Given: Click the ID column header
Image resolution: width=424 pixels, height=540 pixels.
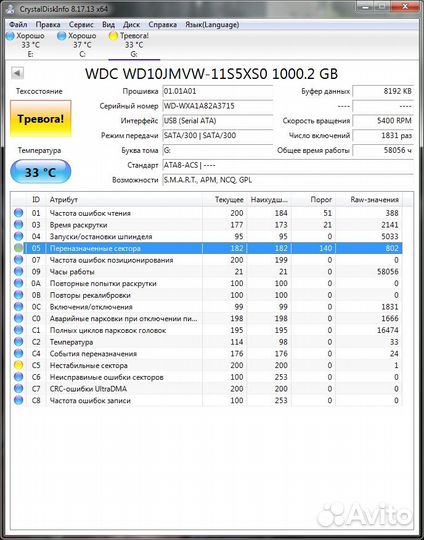Looking at the screenshot, I should 36,199.
